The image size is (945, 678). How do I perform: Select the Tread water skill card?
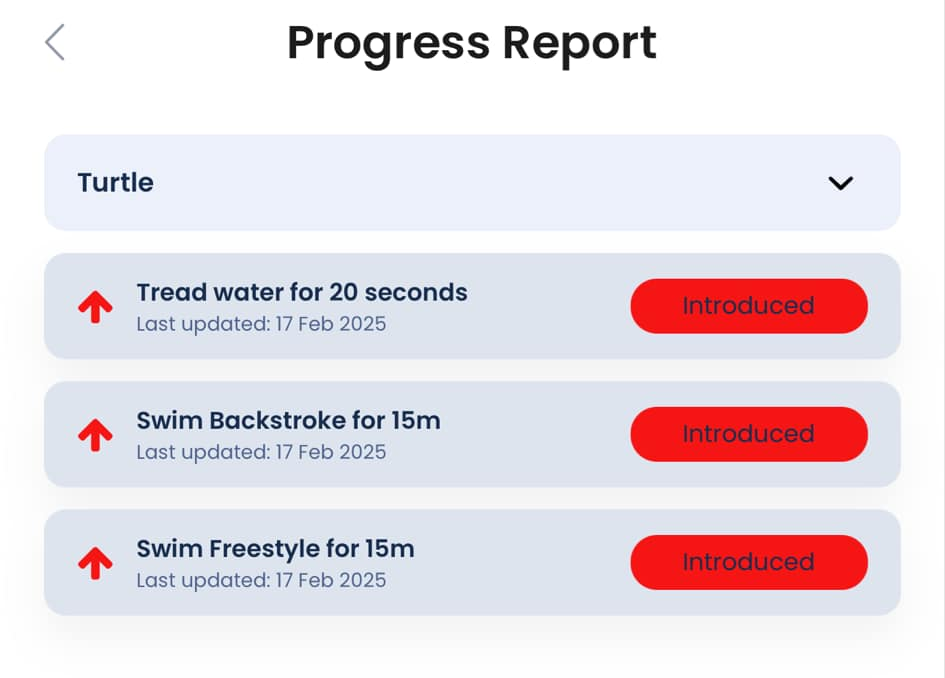(x=472, y=306)
